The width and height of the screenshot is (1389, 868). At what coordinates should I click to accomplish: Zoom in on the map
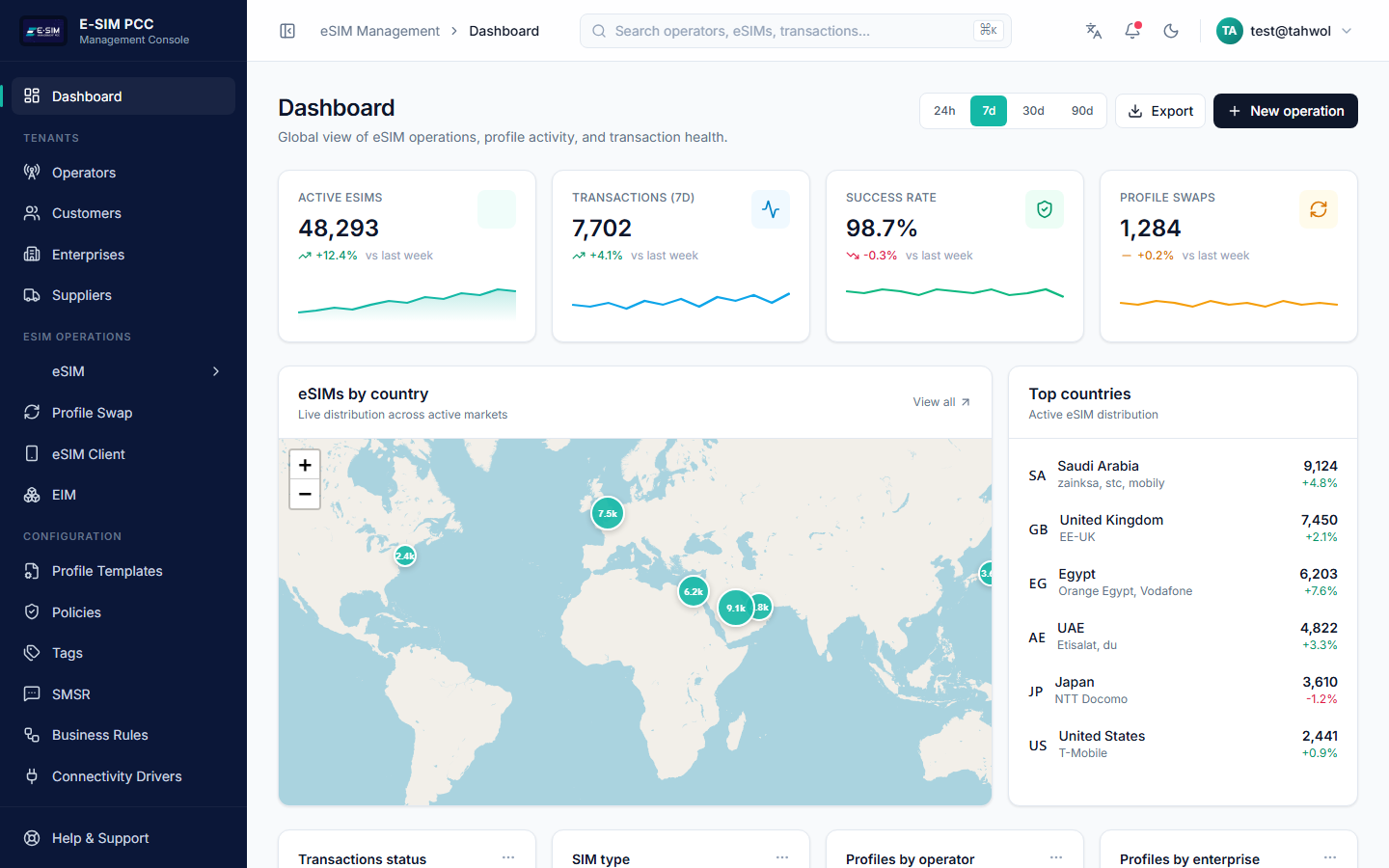pyautogui.click(x=305, y=465)
